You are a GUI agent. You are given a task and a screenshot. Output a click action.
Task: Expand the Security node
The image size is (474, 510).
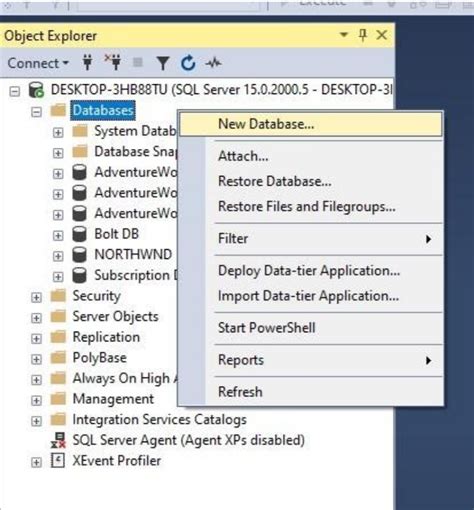point(36,297)
